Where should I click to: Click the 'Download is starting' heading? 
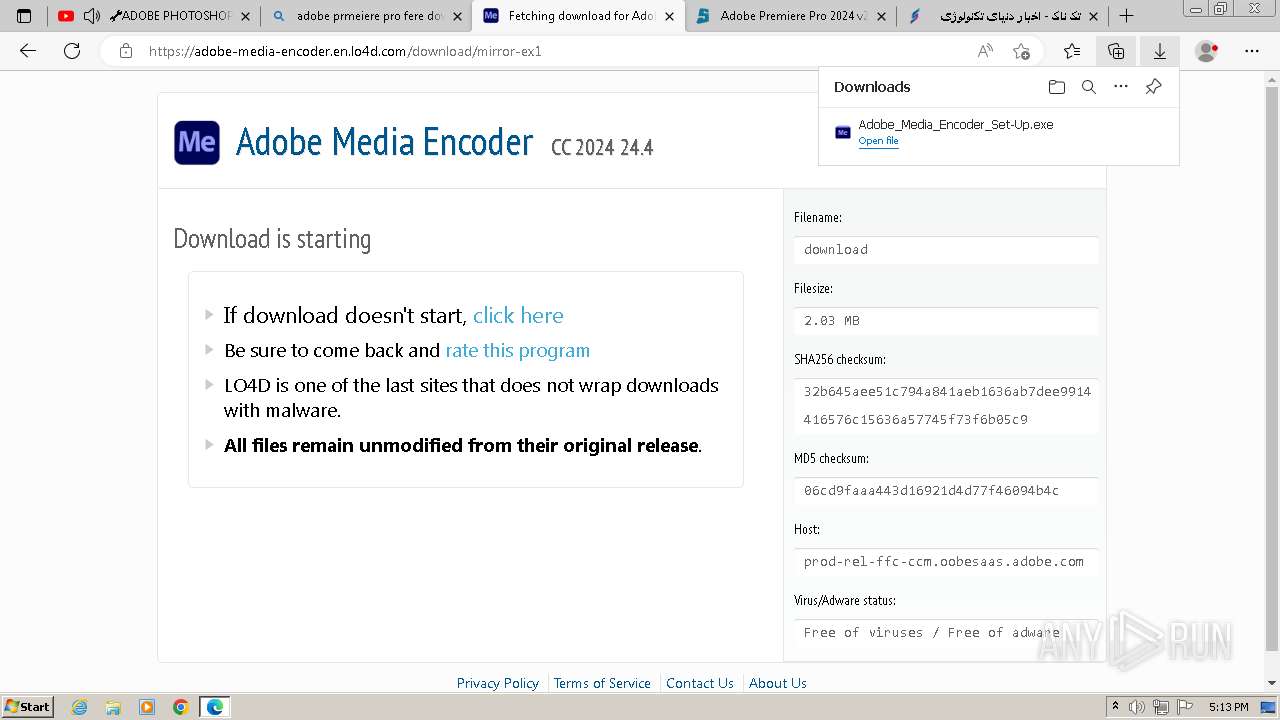(272, 239)
